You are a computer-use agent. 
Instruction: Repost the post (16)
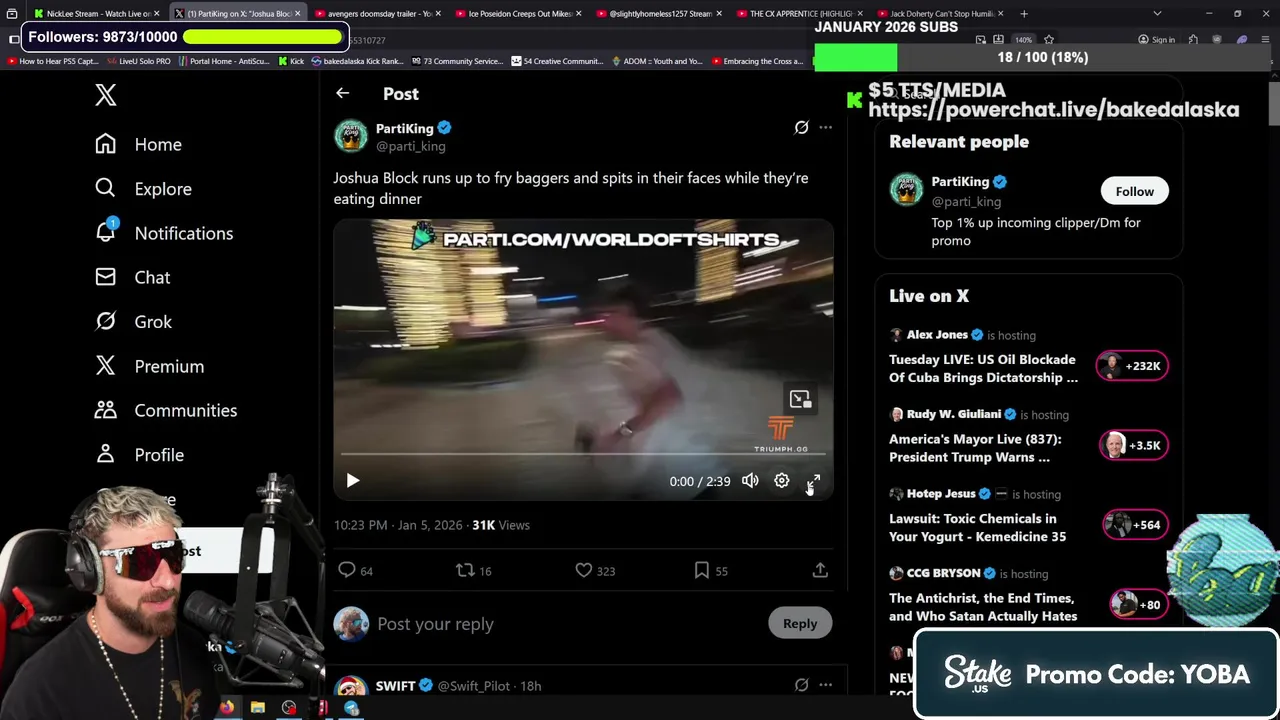click(474, 570)
